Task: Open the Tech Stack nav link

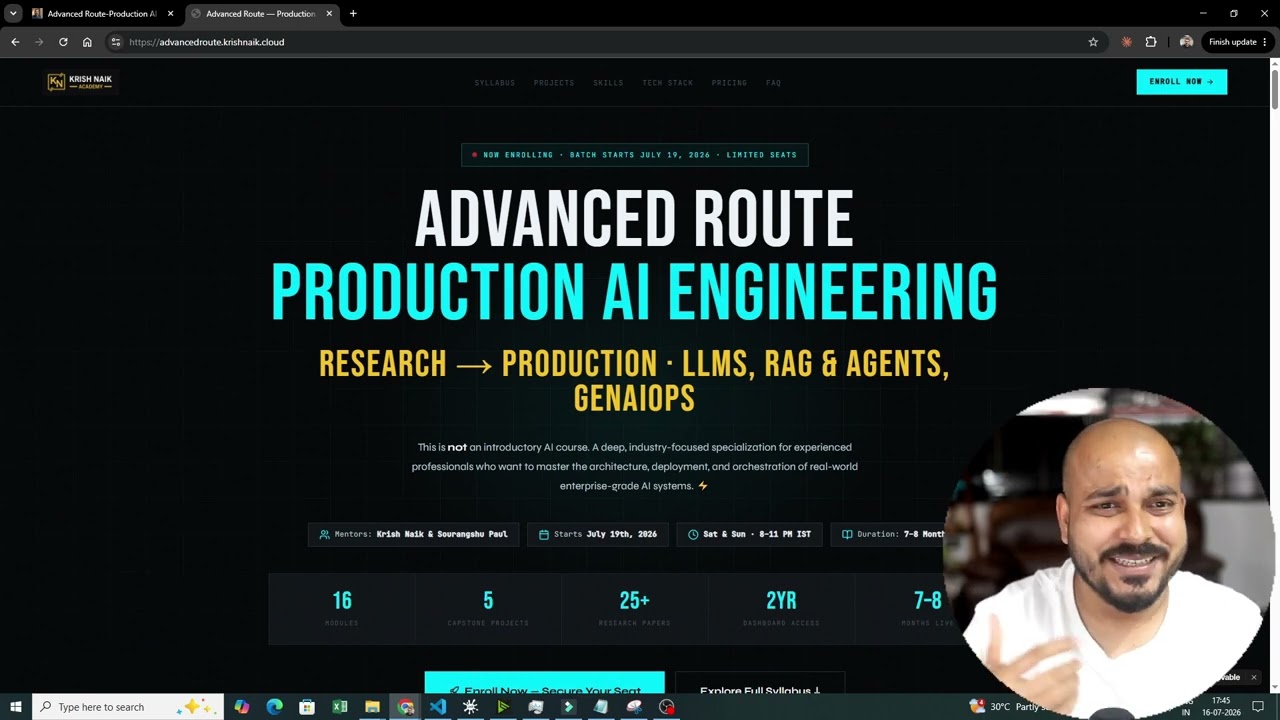Action: (x=667, y=83)
